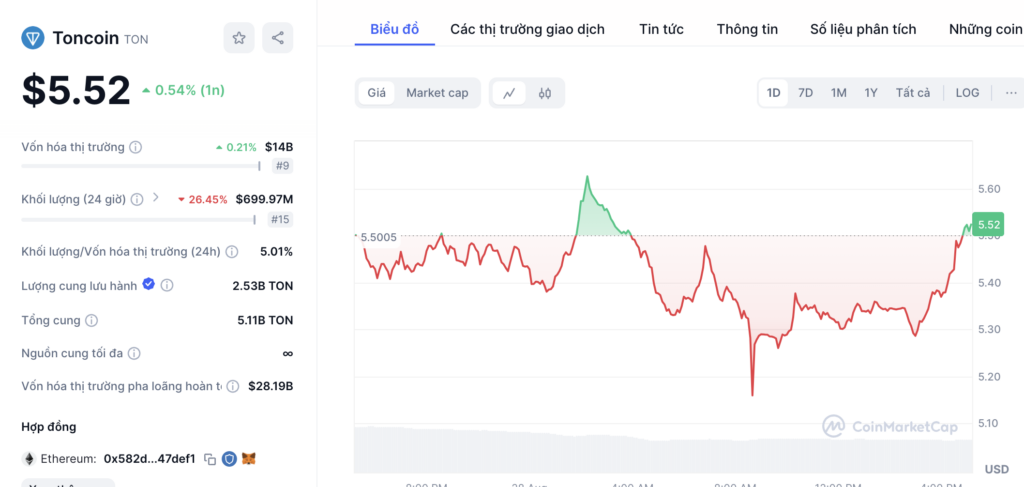Open info icon beside Vốn hóa pha loãng

[x=232, y=386]
